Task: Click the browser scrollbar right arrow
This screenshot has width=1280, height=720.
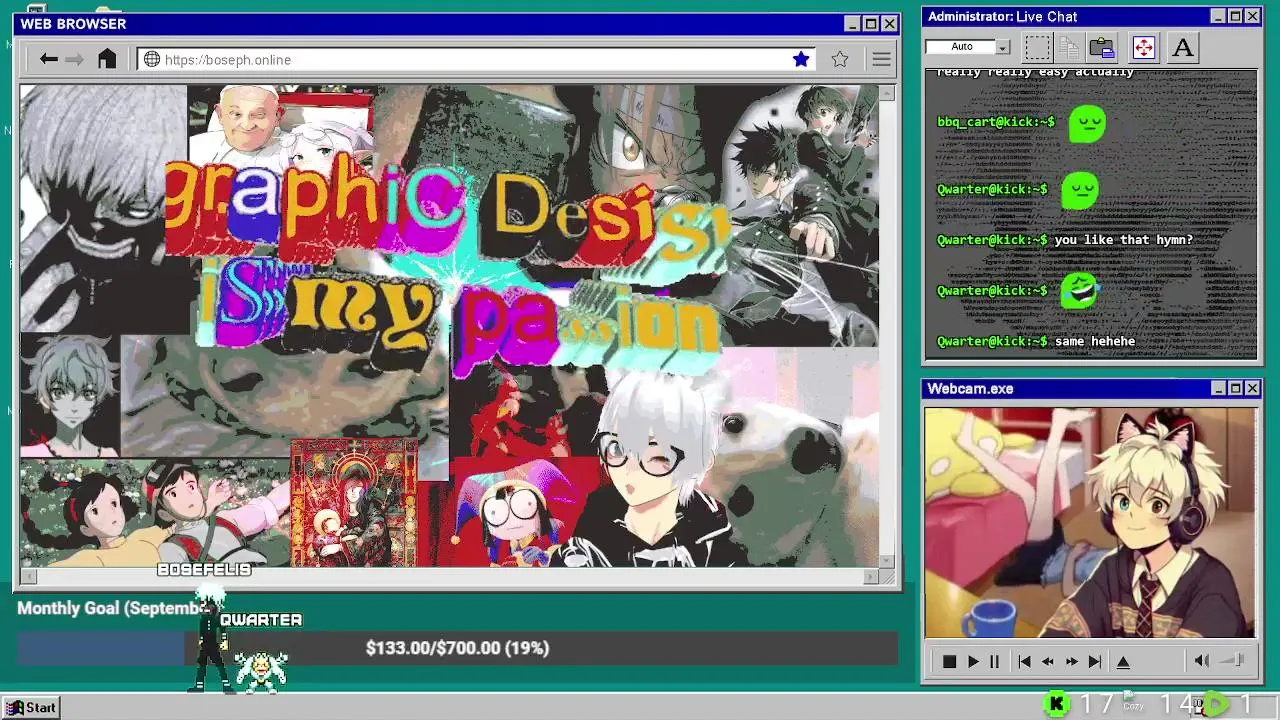Action: click(x=870, y=576)
